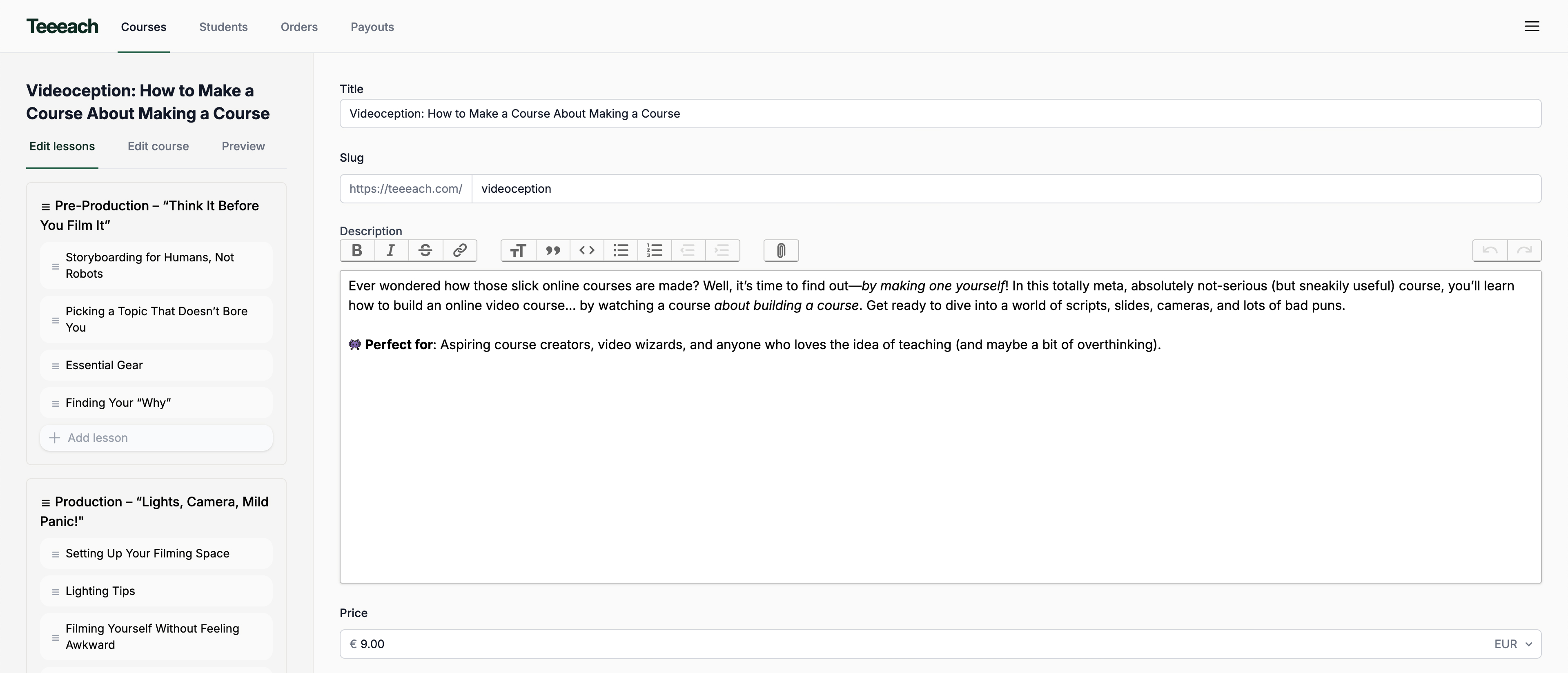Click drag handle of Pre-Production section
This screenshot has height=673, width=1568.
click(x=46, y=207)
